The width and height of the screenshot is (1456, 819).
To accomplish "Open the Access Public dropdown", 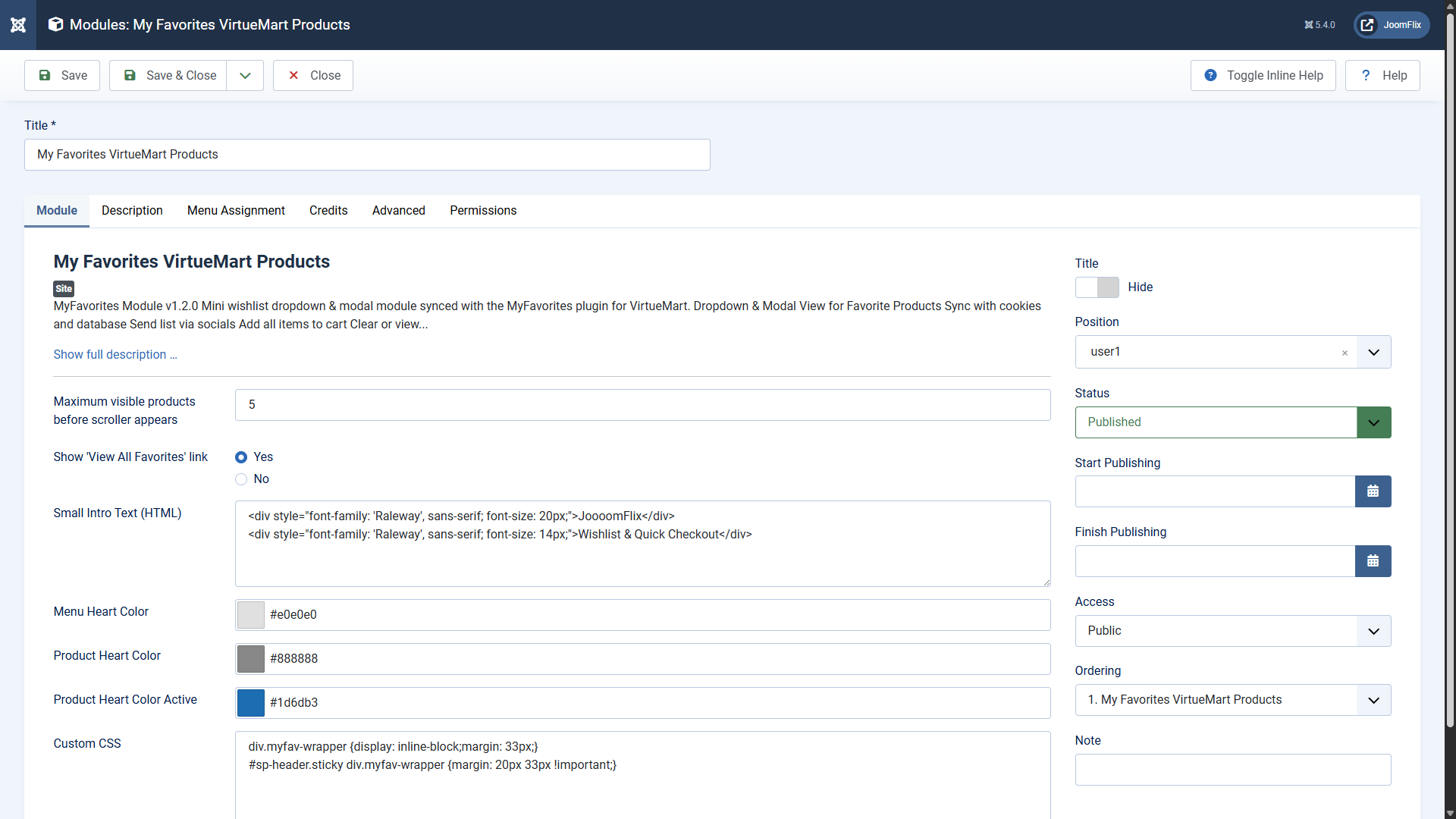I will pyautogui.click(x=1232, y=631).
